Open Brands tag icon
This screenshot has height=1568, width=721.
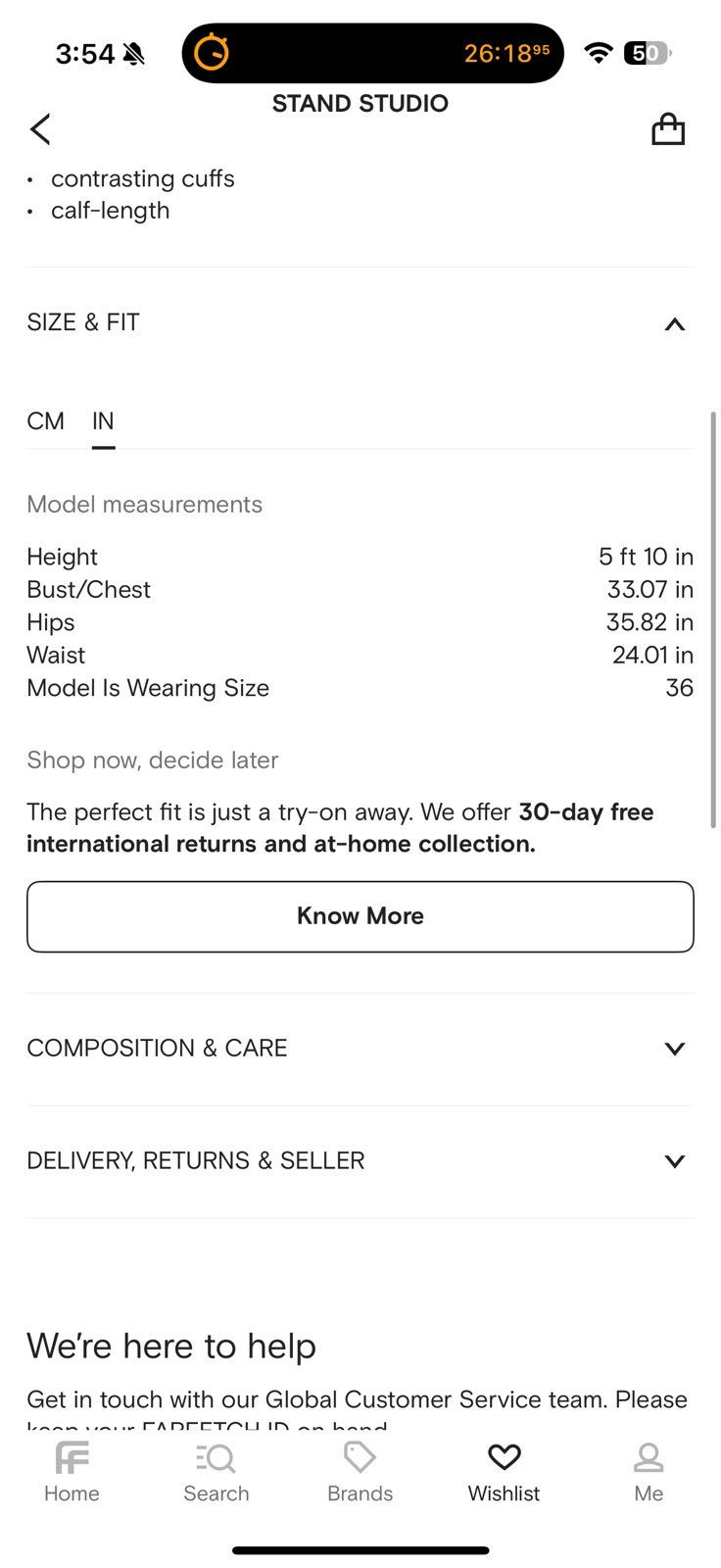tap(360, 1457)
